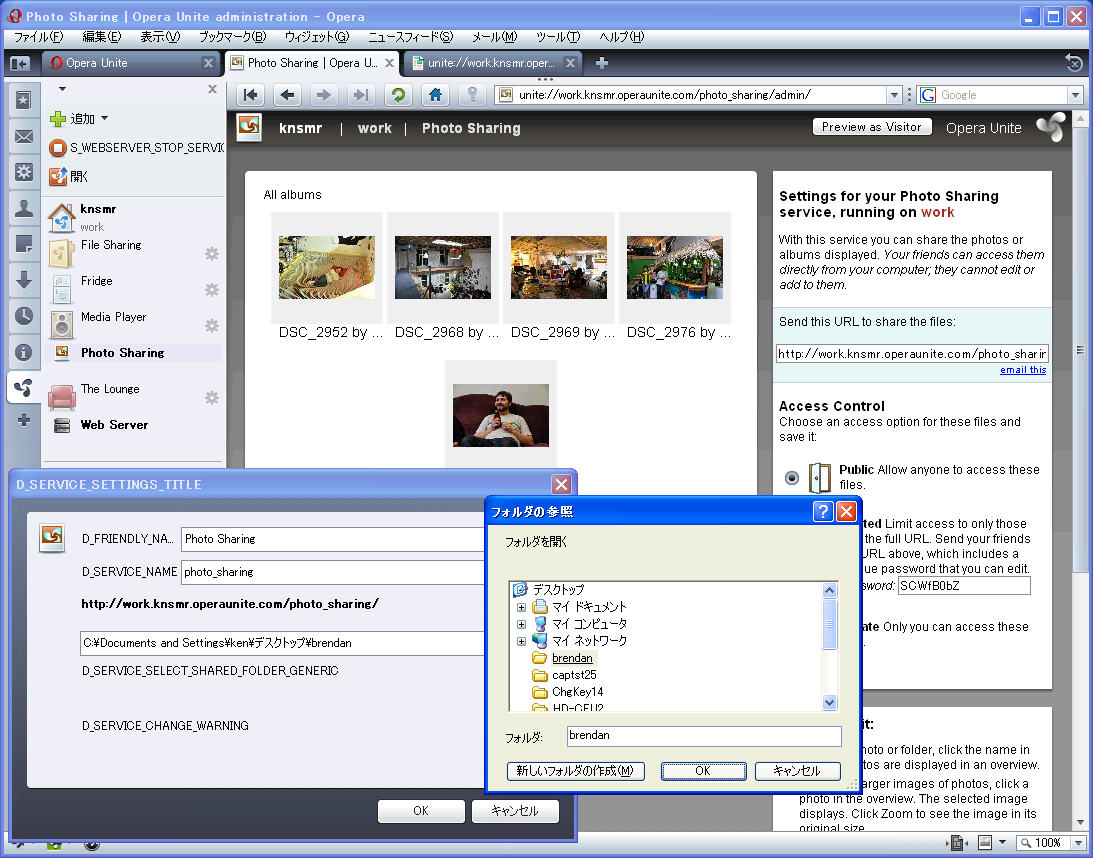This screenshot has width=1093, height=858.
Task: Click OK in service settings dialog
Action: (x=421, y=811)
